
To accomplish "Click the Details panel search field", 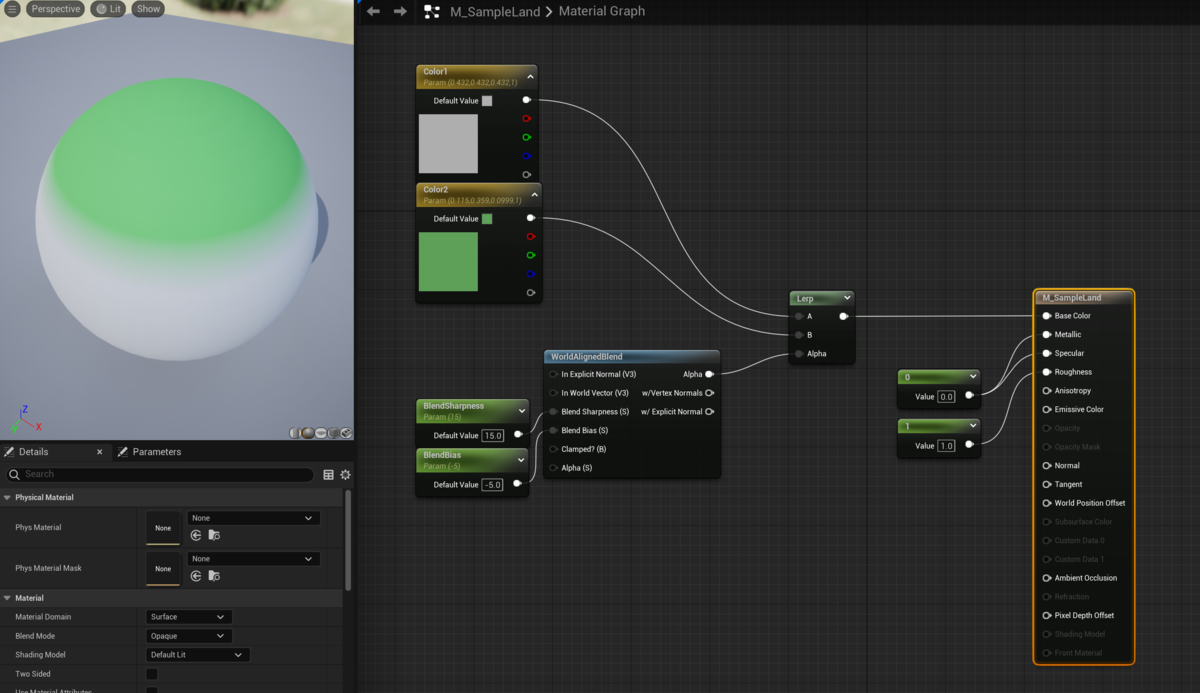I will click(150, 475).
